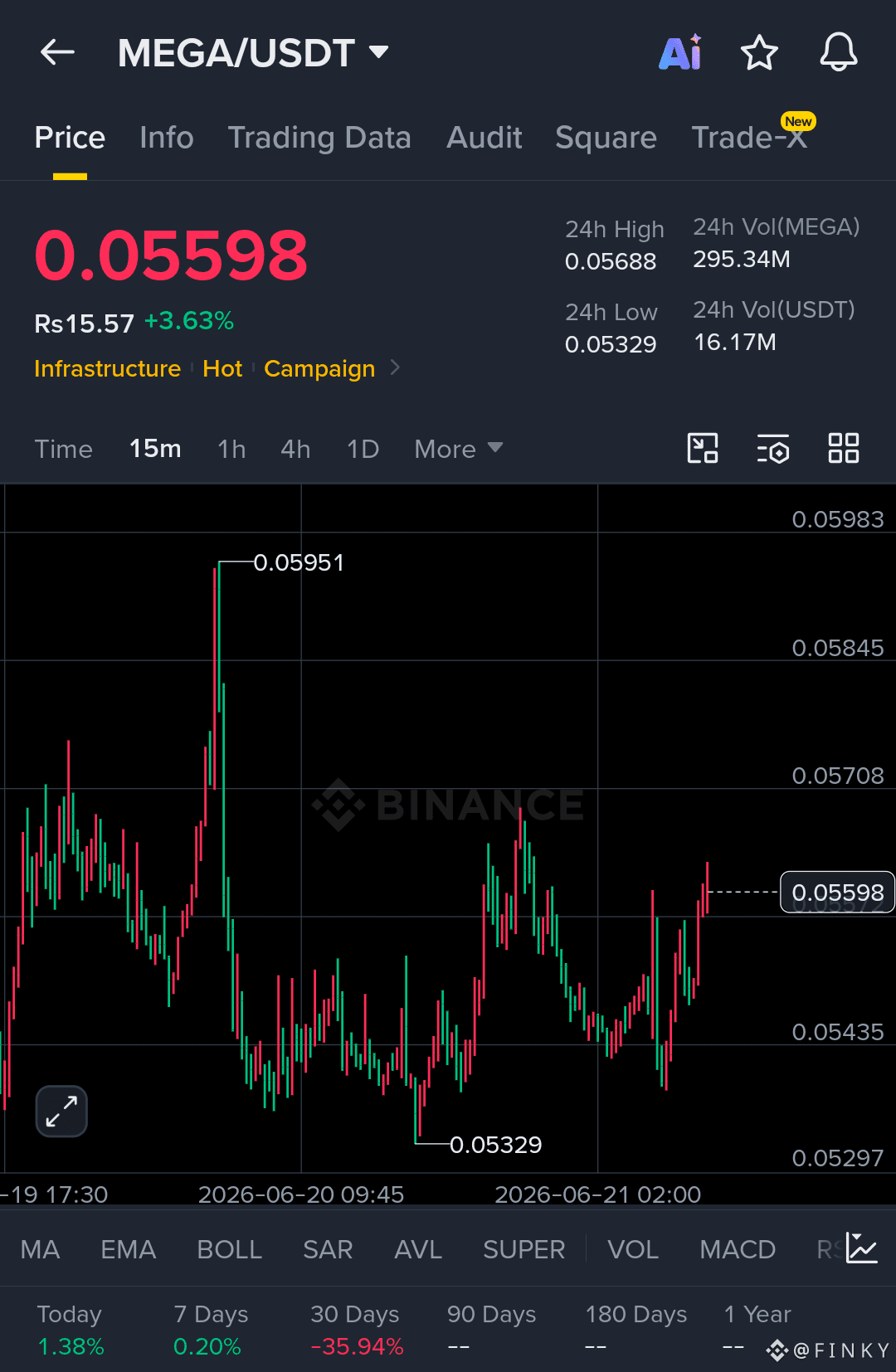The height and width of the screenshot is (1372, 896).
Task: Add MEGA/USDT to favorites with the star icon
Action: pyautogui.click(x=759, y=52)
